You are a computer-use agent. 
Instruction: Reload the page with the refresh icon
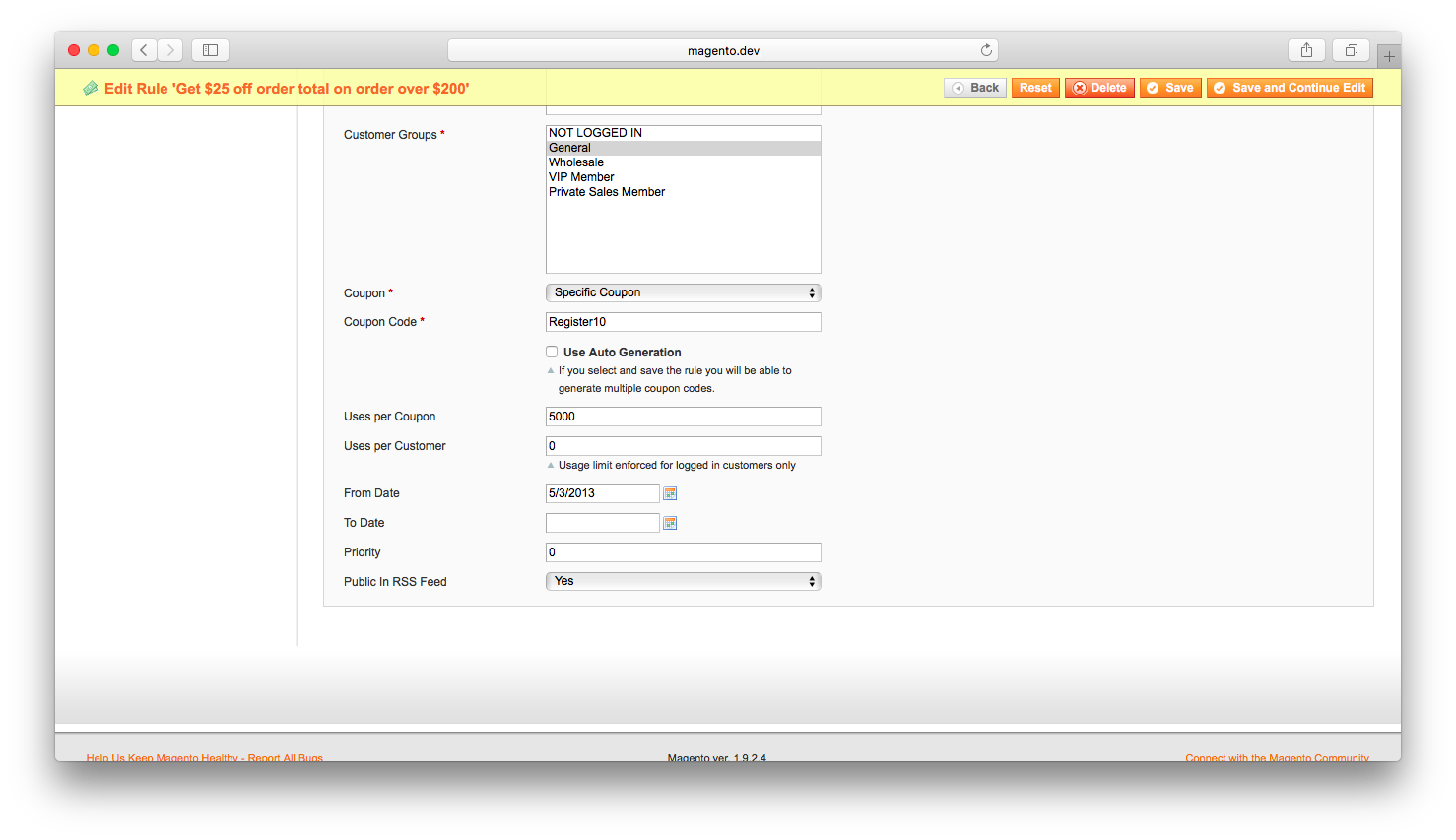tap(986, 50)
